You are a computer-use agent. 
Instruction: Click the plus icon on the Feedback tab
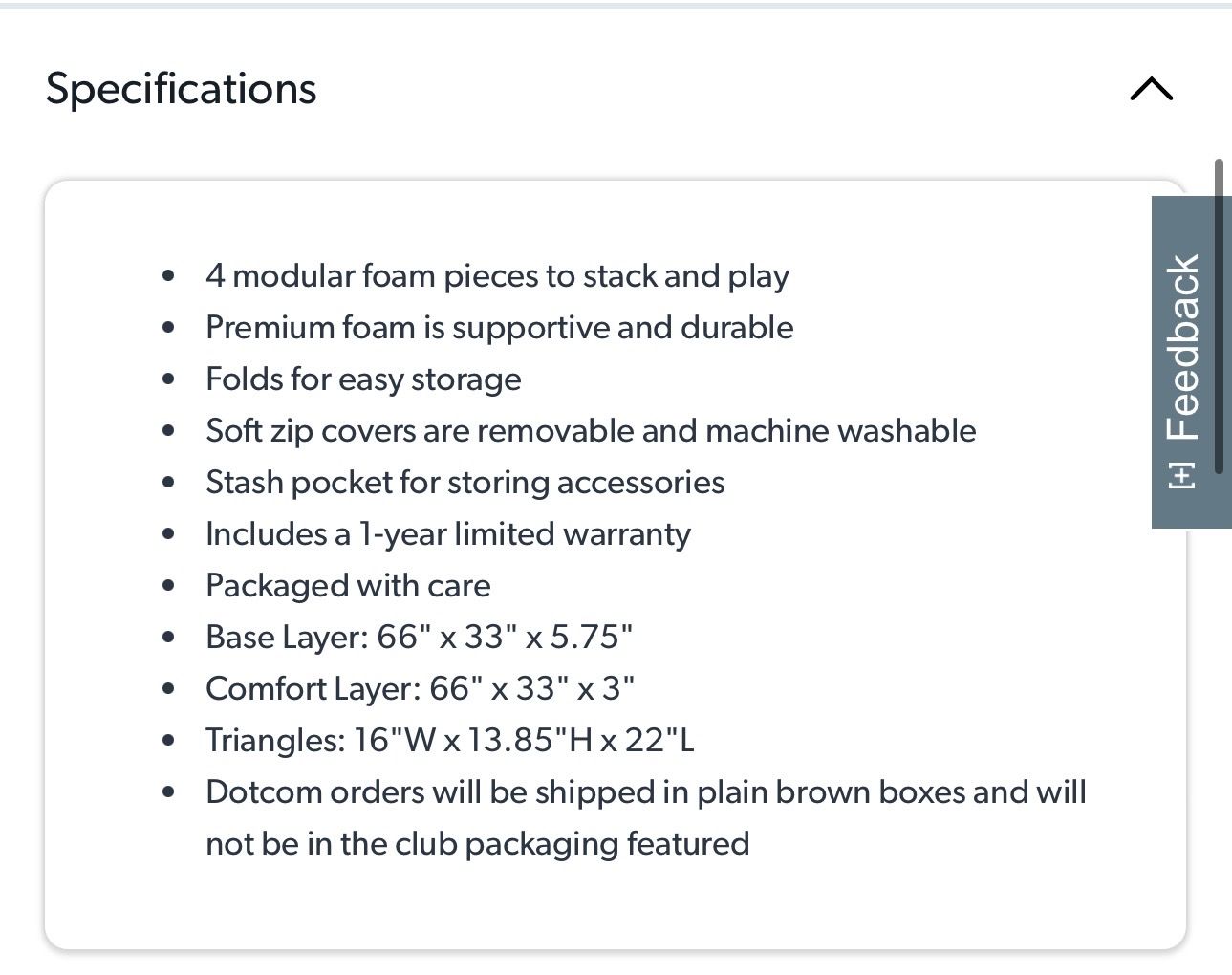coord(1182,475)
